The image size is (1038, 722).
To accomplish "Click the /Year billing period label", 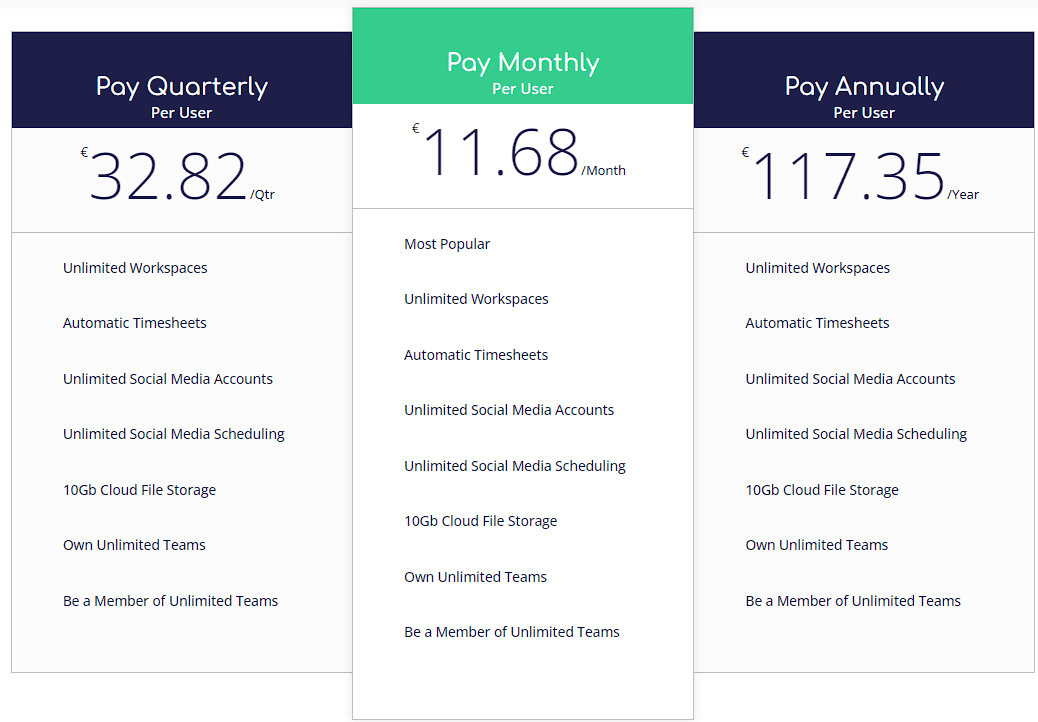I will coord(963,194).
